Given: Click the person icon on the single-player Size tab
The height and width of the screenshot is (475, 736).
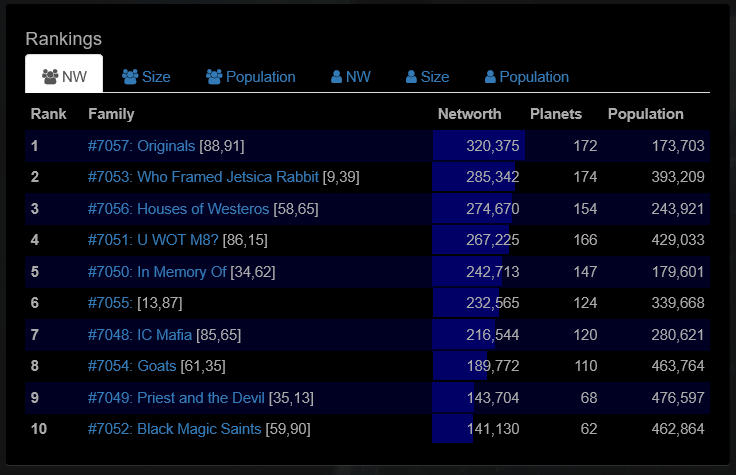Looking at the screenshot, I should point(411,77).
